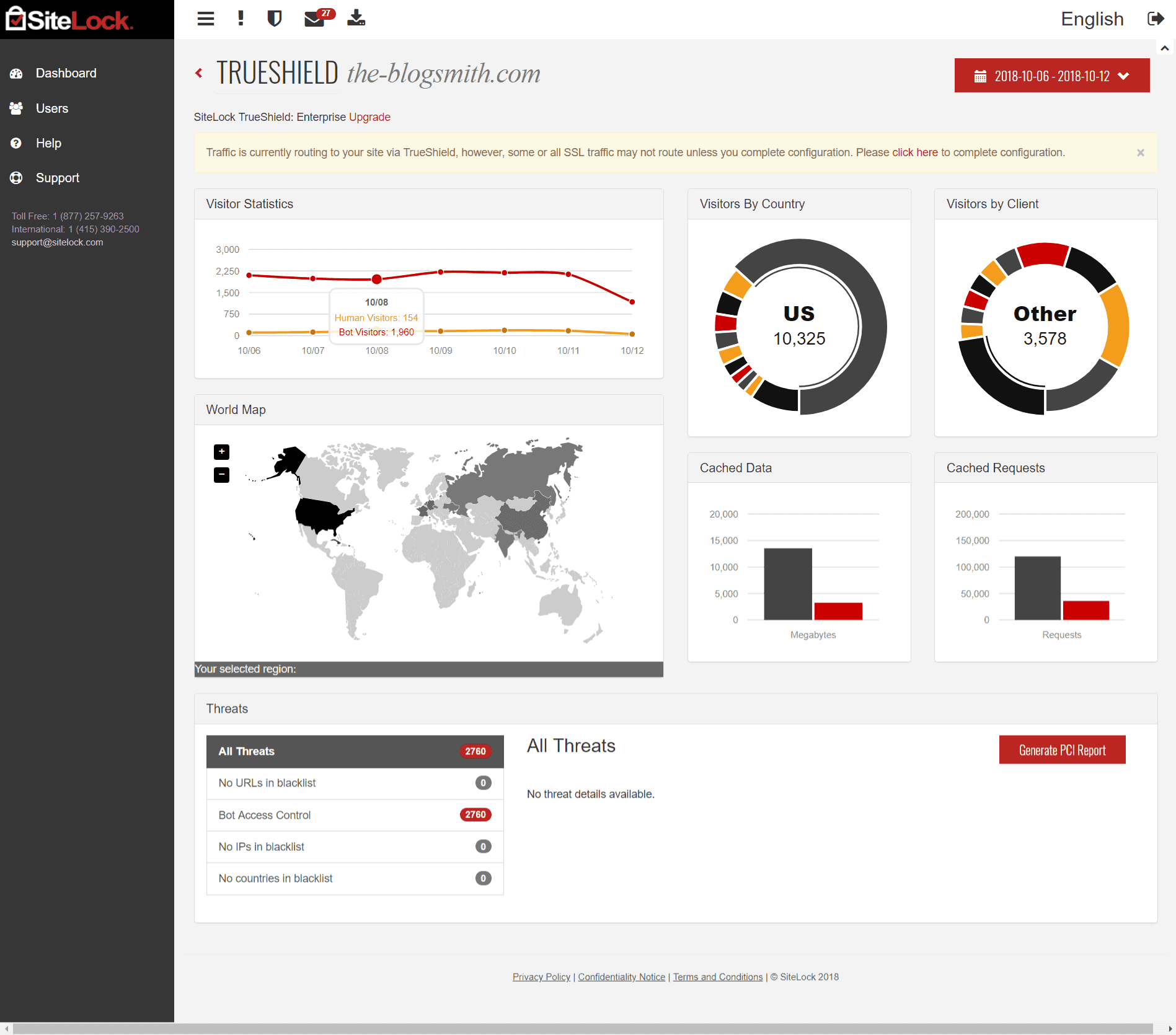Go back using the red chevron arrow

(x=199, y=73)
